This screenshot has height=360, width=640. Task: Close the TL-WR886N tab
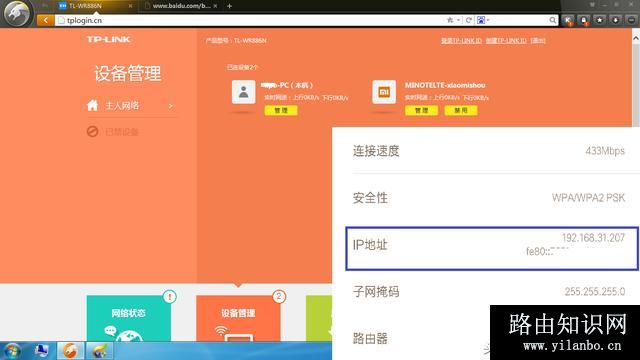pos(130,6)
